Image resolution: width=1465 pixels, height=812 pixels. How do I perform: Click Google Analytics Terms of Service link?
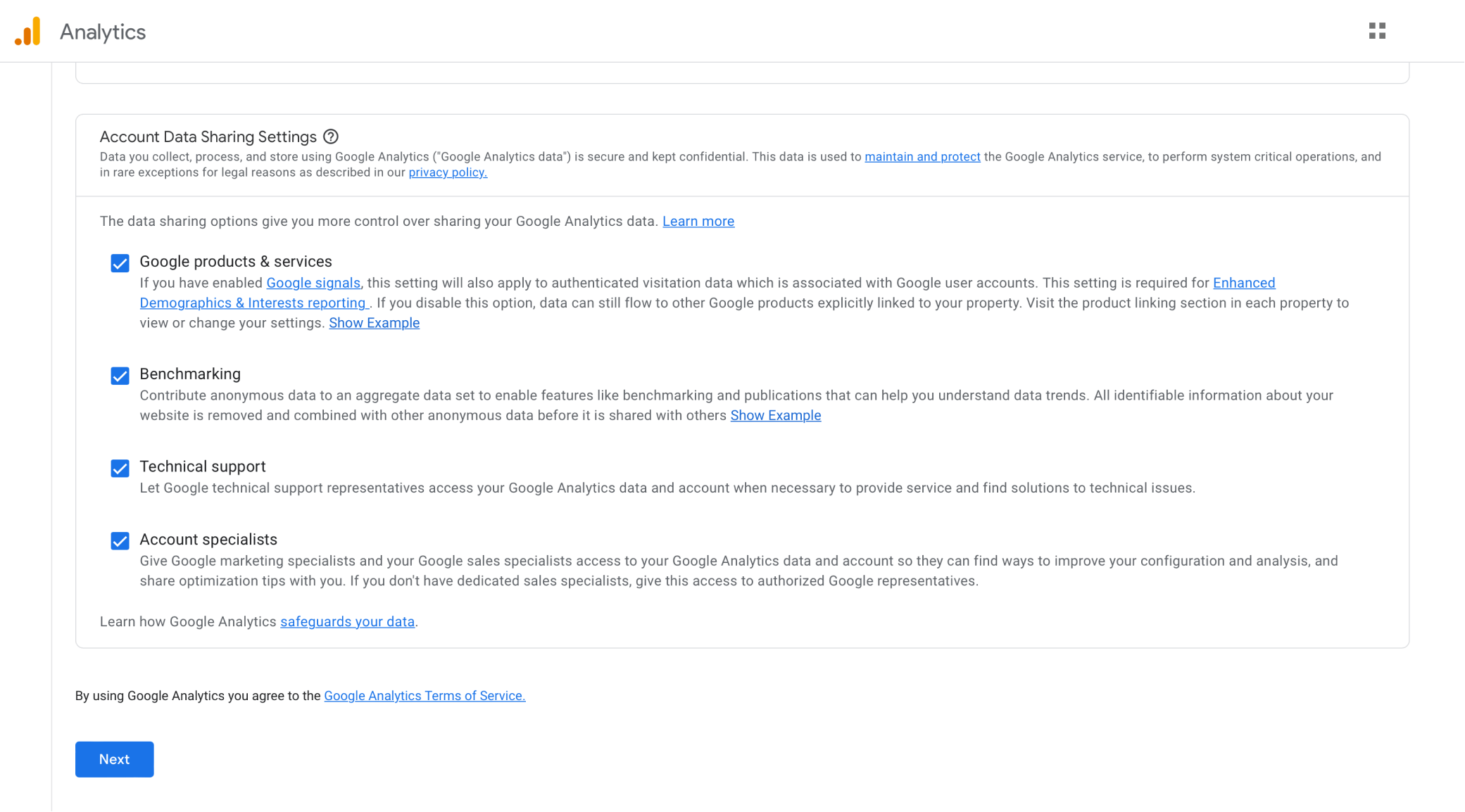[x=423, y=695]
